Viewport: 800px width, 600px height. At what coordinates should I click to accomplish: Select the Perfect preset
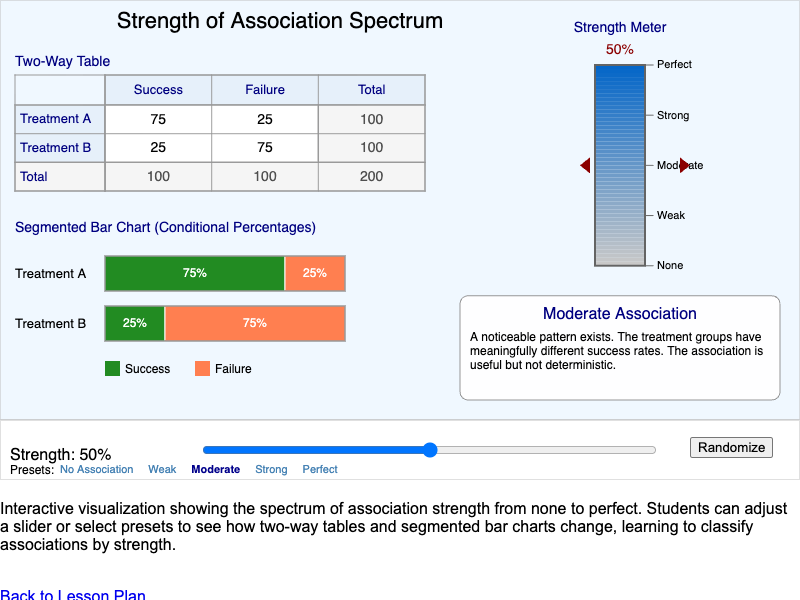(319, 469)
